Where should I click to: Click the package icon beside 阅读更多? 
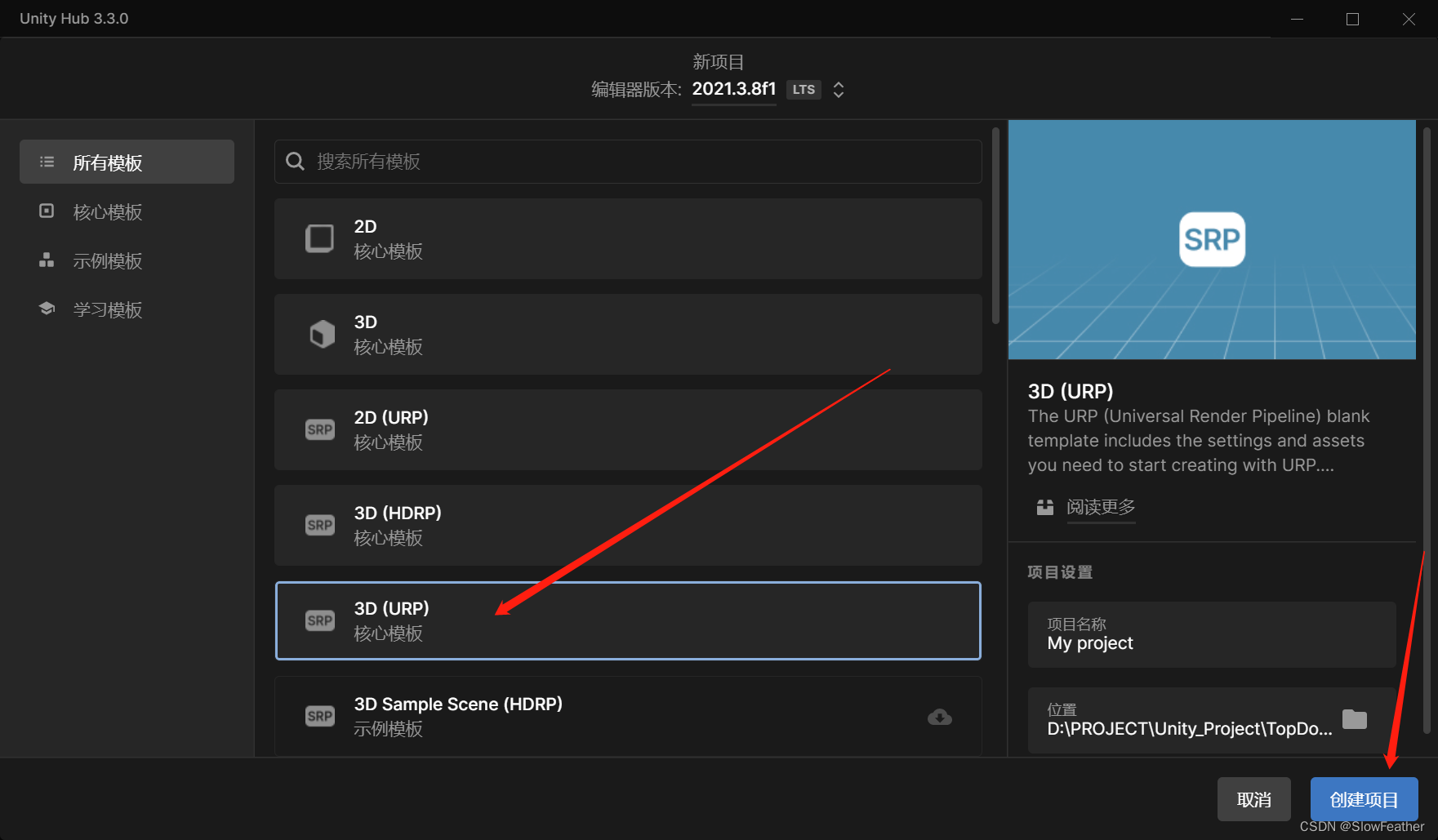(x=1045, y=507)
